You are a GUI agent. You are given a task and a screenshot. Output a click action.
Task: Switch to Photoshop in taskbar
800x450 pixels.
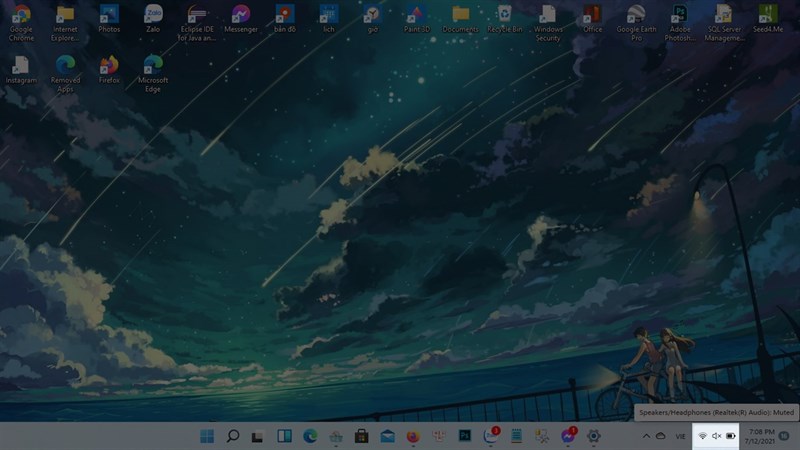coord(464,436)
